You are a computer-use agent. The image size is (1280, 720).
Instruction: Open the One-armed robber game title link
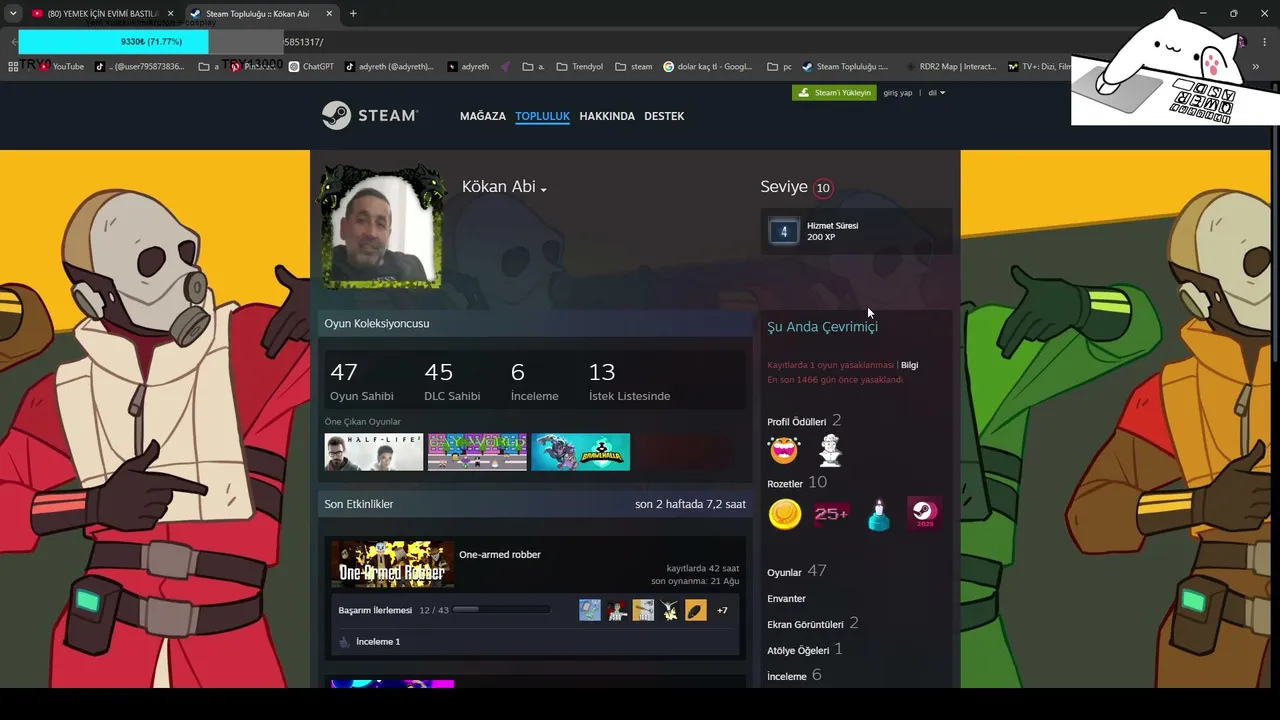pyautogui.click(x=500, y=555)
